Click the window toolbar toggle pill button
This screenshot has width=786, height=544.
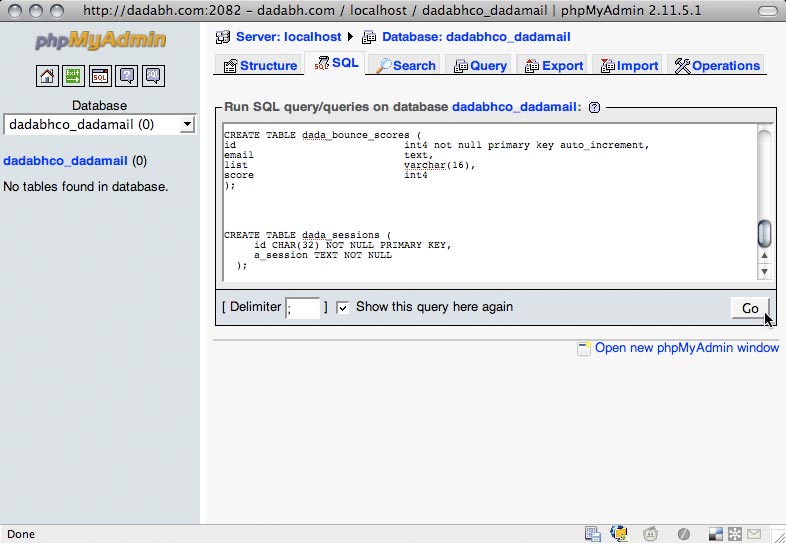click(x=767, y=11)
